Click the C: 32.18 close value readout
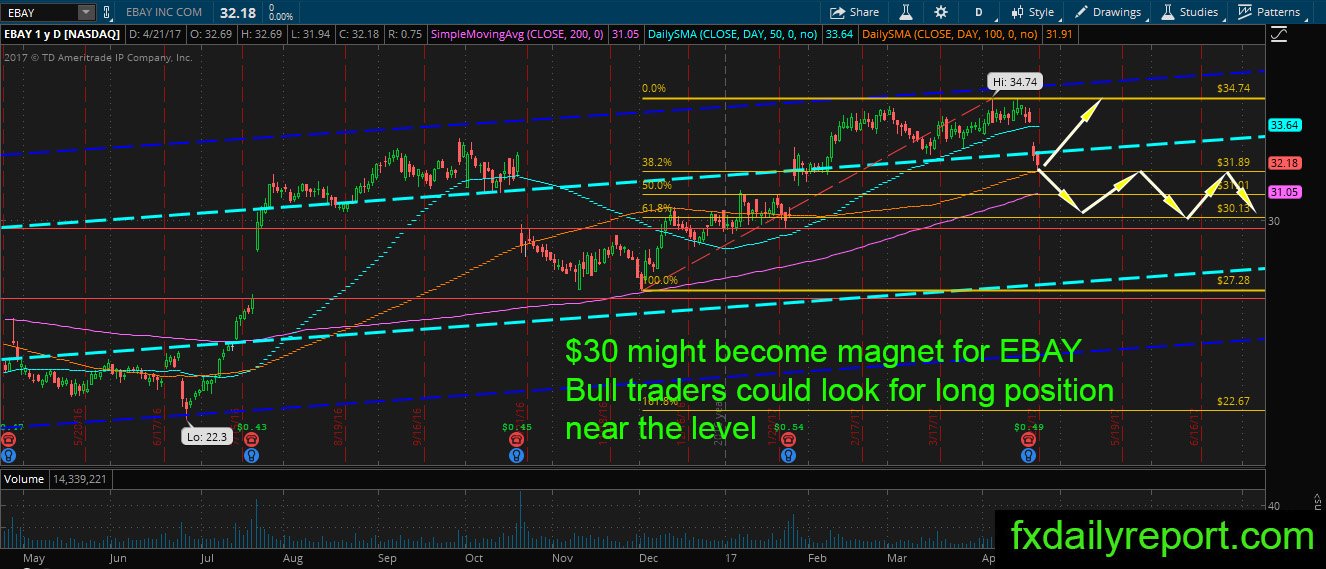 point(357,35)
